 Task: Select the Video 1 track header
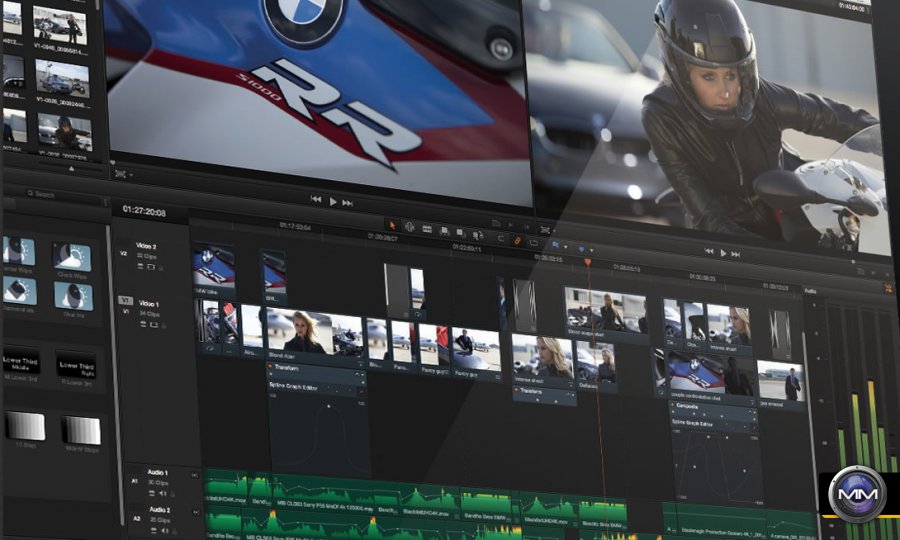[x=150, y=303]
